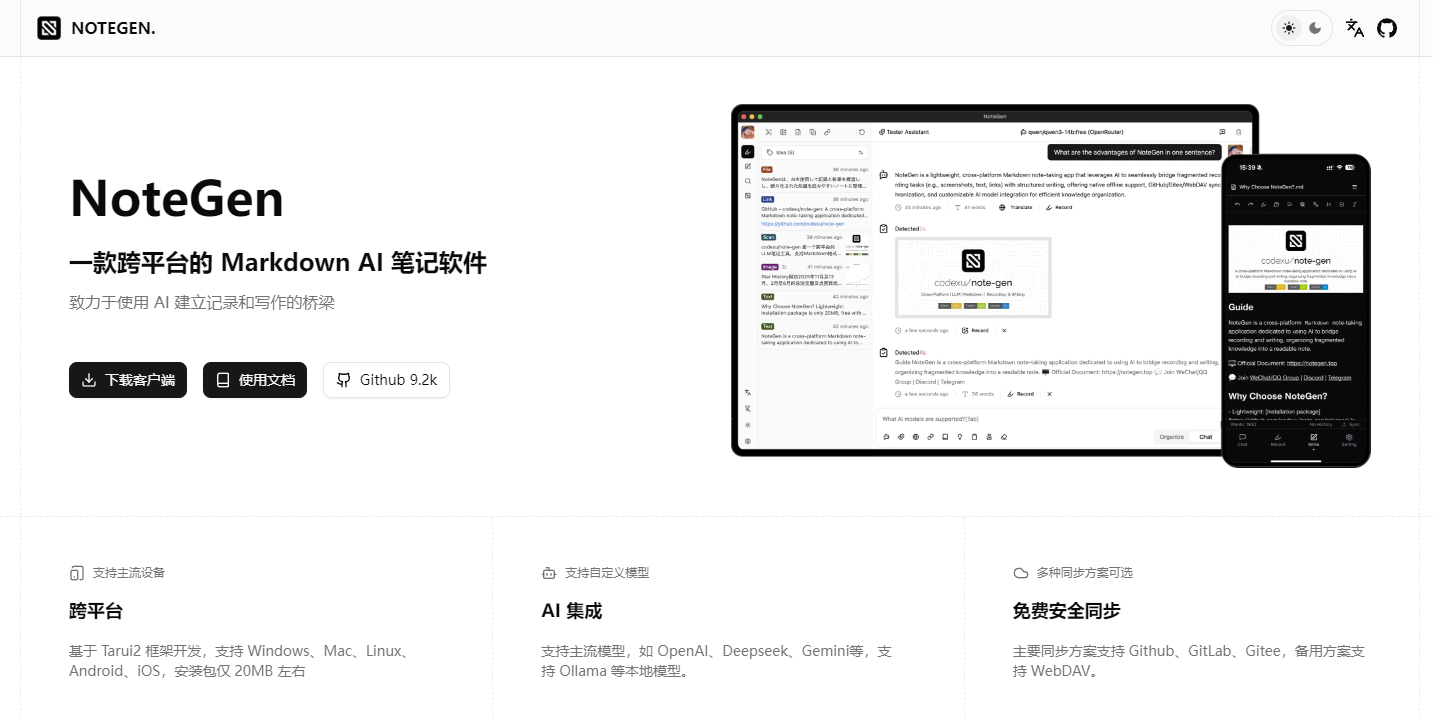Select the 免费安全同步 feature heading
This screenshot has height=719, width=1433.
1067,611
